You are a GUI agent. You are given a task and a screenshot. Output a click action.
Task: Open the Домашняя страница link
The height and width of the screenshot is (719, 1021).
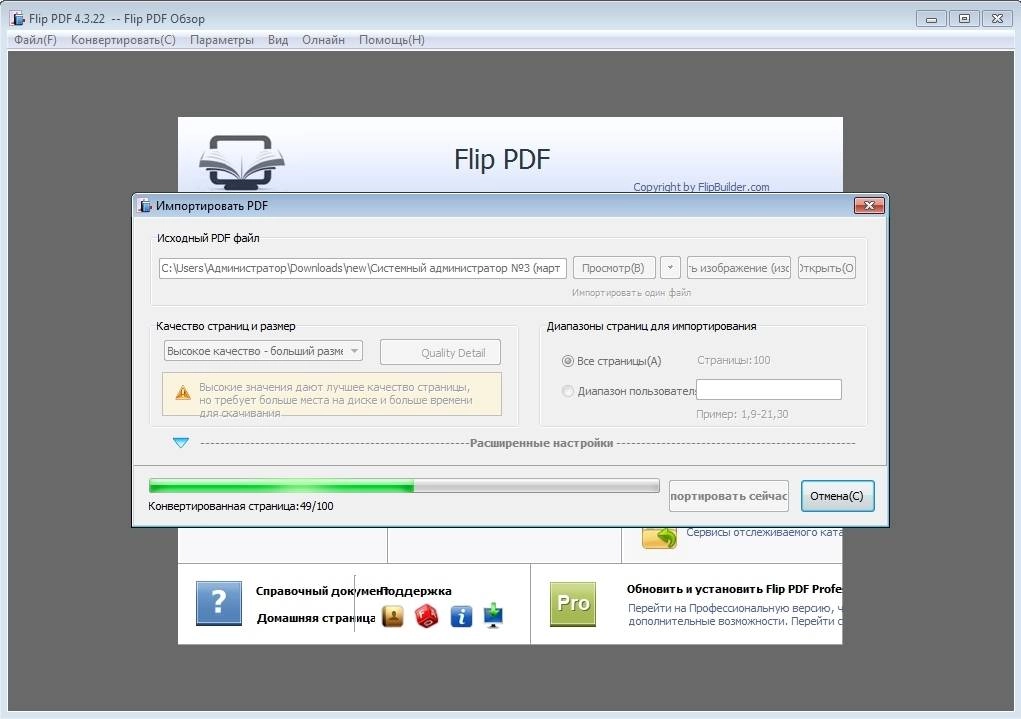[316, 618]
